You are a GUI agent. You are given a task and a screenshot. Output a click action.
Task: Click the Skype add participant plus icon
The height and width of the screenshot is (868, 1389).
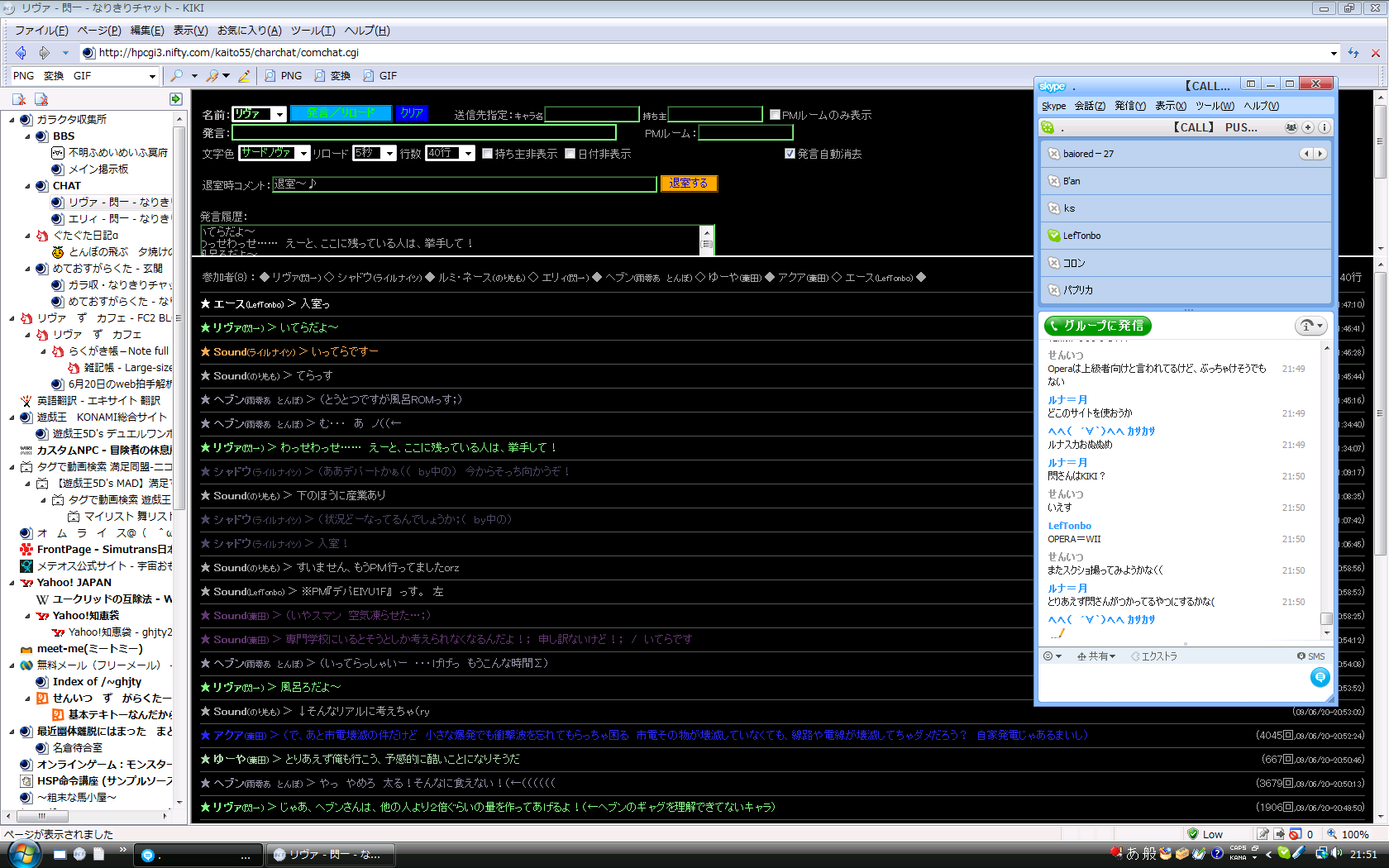[x=1308, y=127]
